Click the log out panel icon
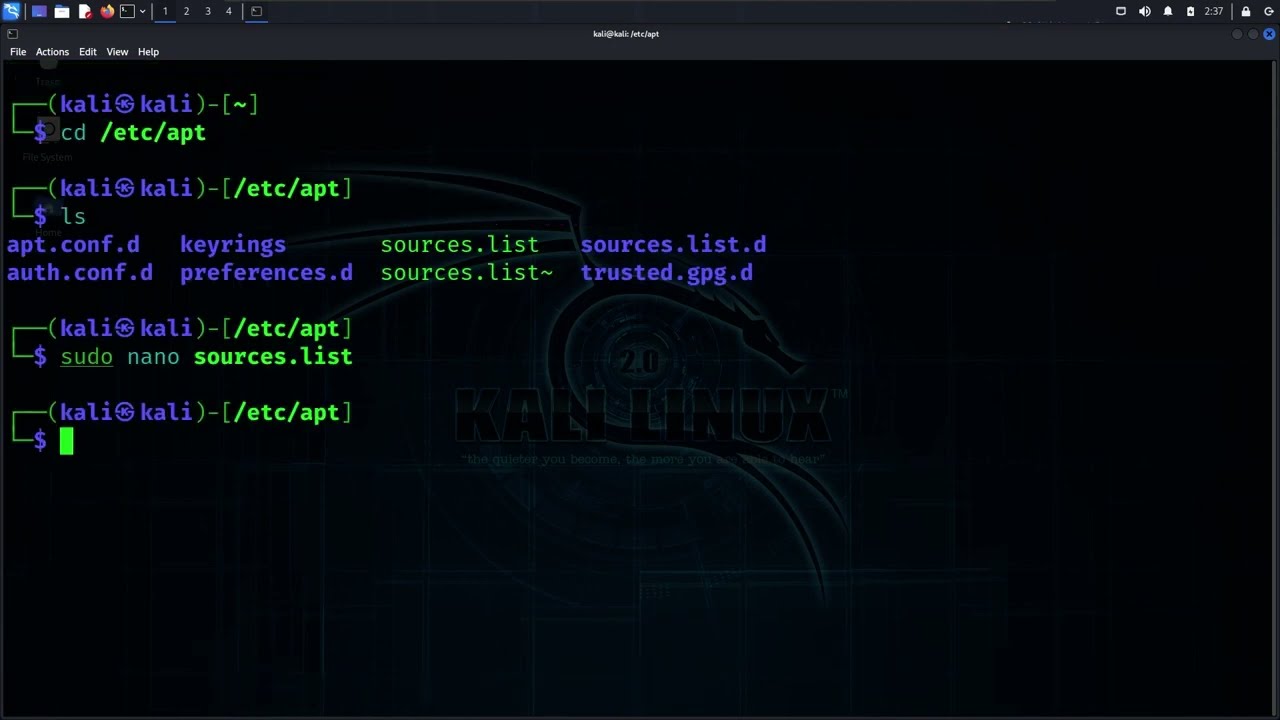The image size is (1280, 720). [1268, 11]
